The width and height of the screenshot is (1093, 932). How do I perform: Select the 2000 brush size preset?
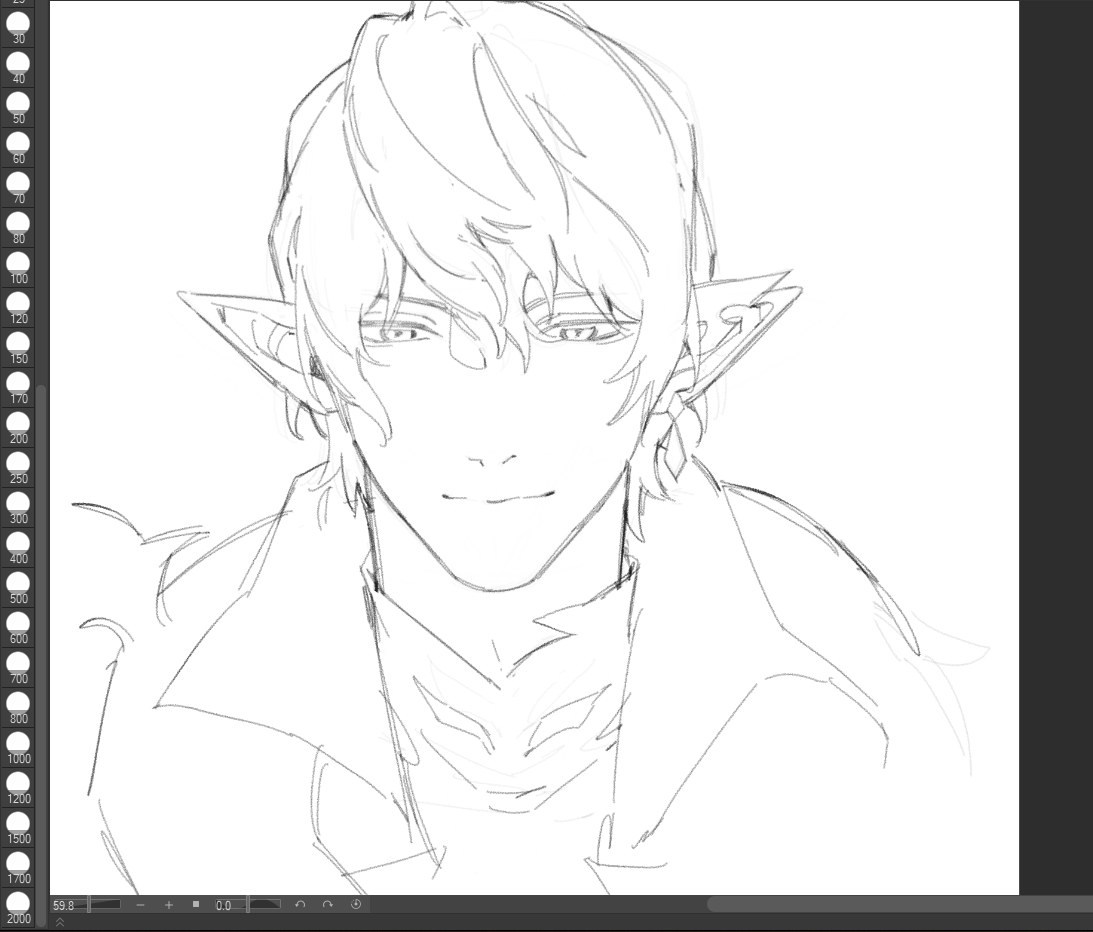pos(18,907)
